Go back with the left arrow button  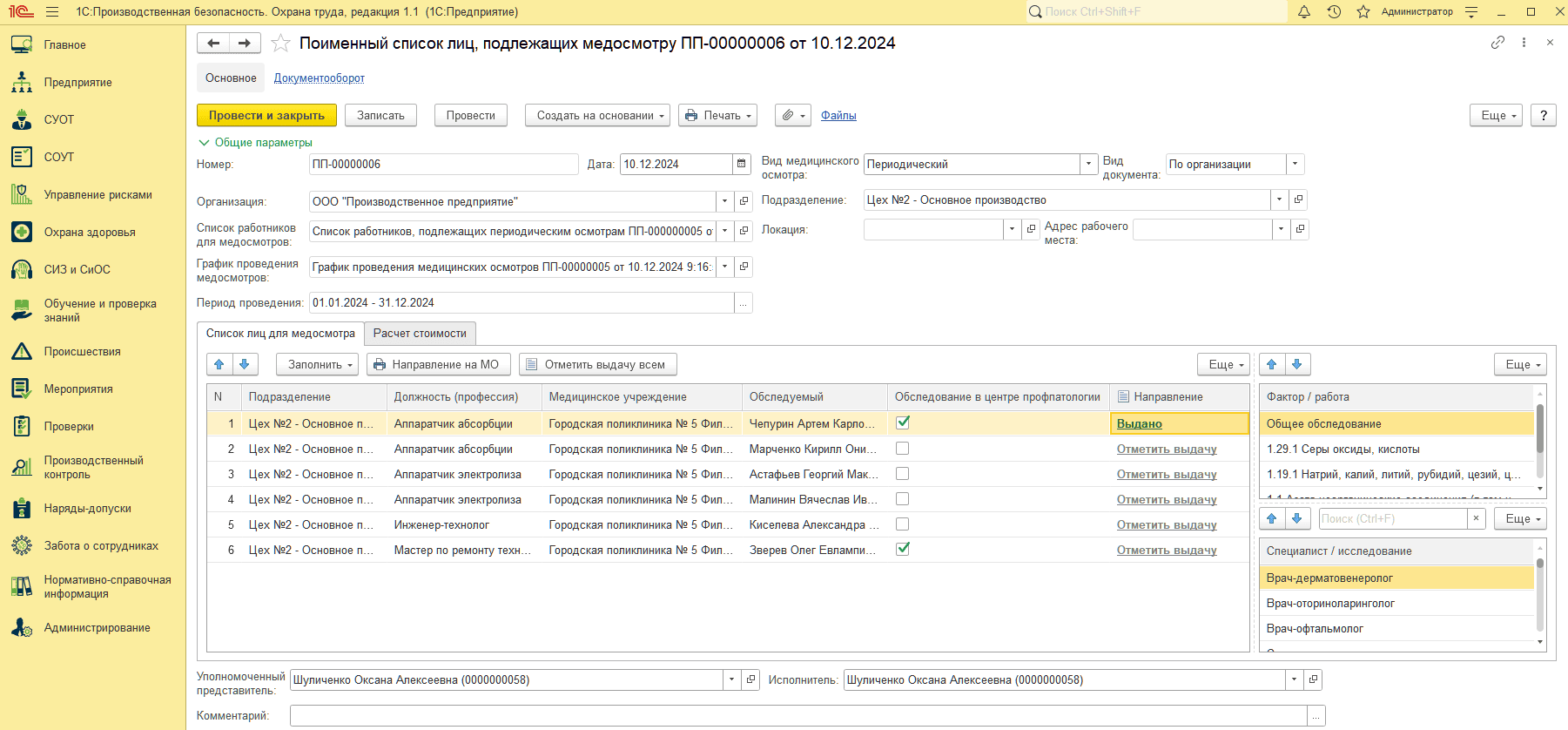(x=213, y=43)
